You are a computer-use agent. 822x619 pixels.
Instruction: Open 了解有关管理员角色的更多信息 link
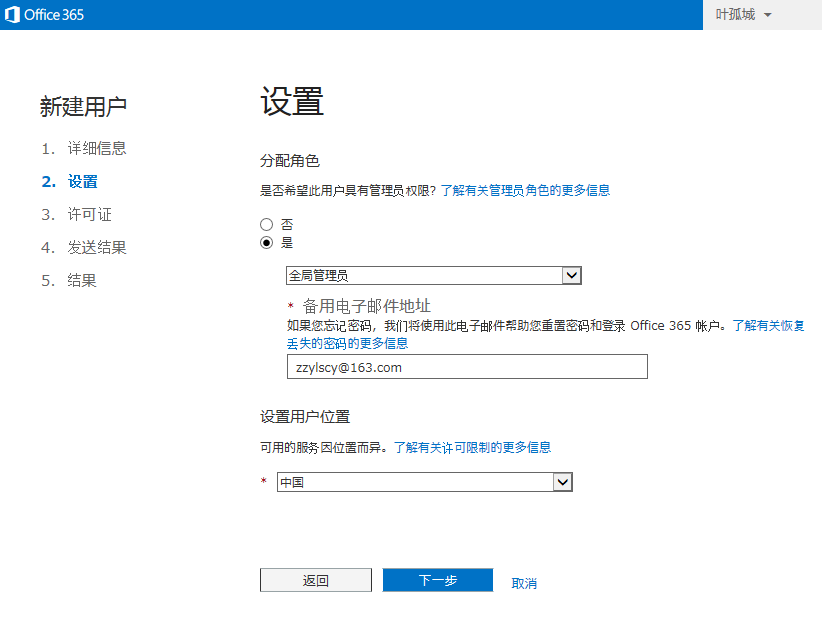(525, 190)
